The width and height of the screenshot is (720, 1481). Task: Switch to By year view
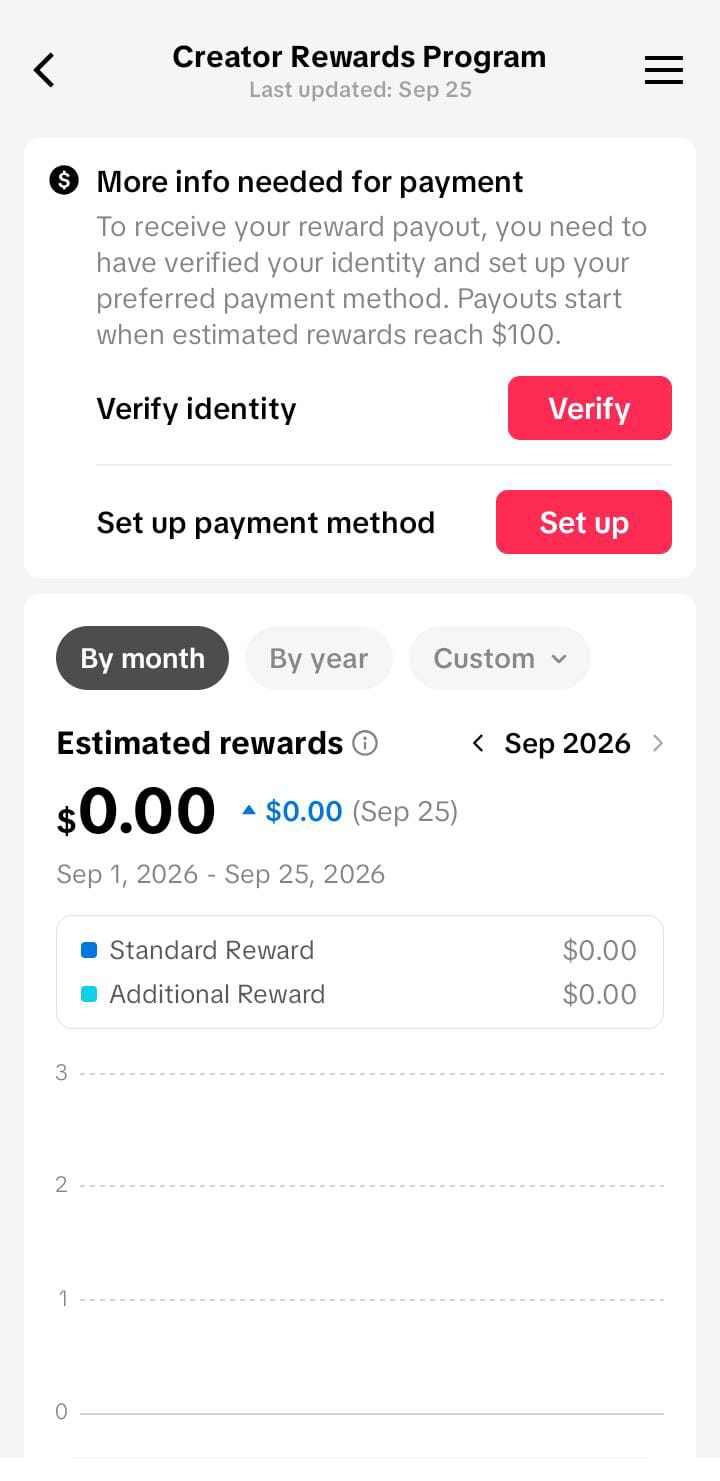[x=319, y=658]
